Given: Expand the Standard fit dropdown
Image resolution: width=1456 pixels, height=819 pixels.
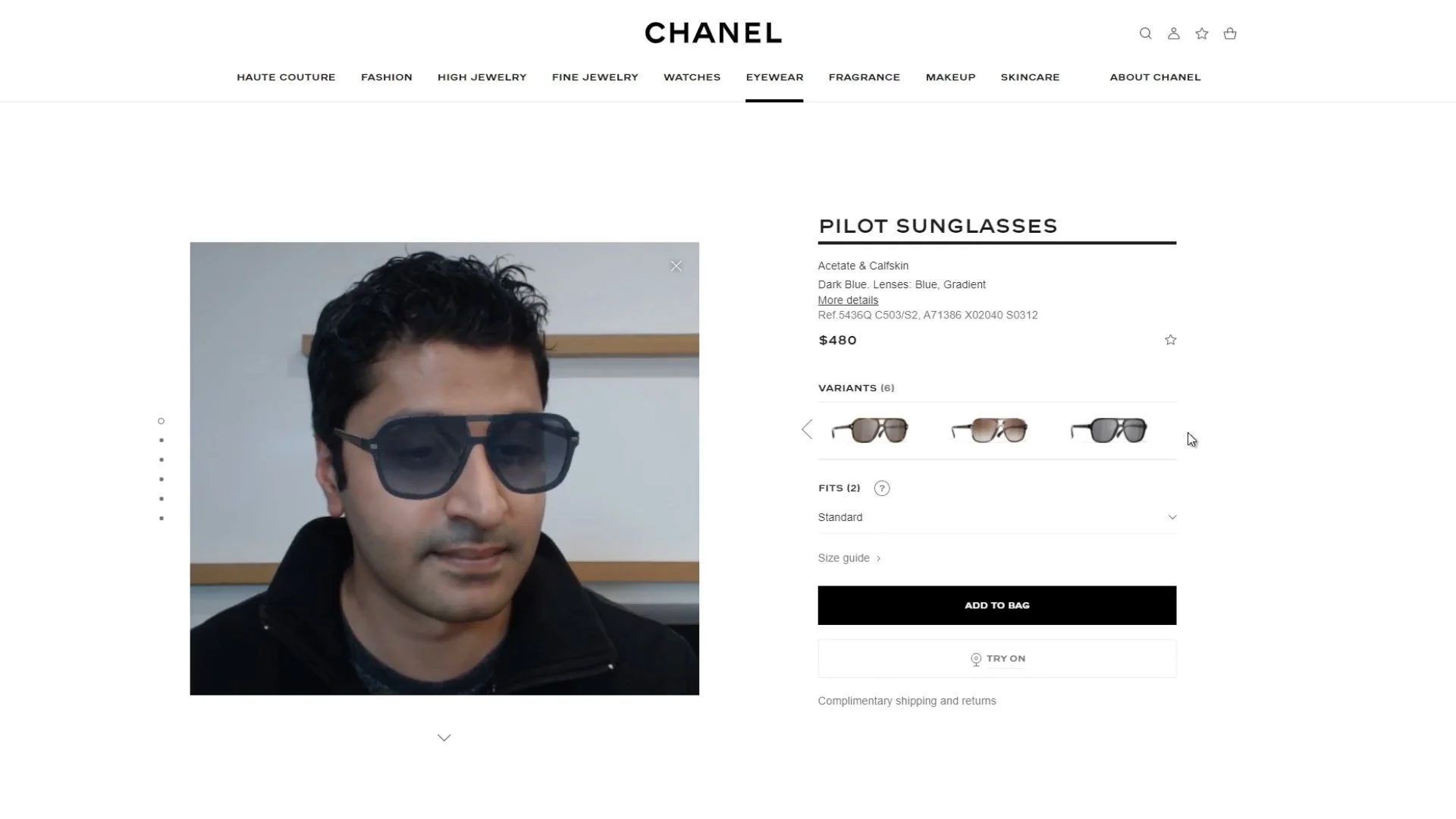Looking at the screenshot, I should pyautogui.click(x=996, y=517).
